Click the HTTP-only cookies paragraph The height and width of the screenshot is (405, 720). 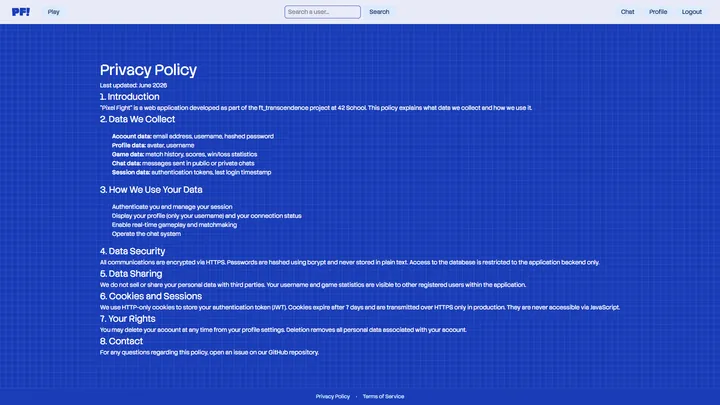click(360, 308)
